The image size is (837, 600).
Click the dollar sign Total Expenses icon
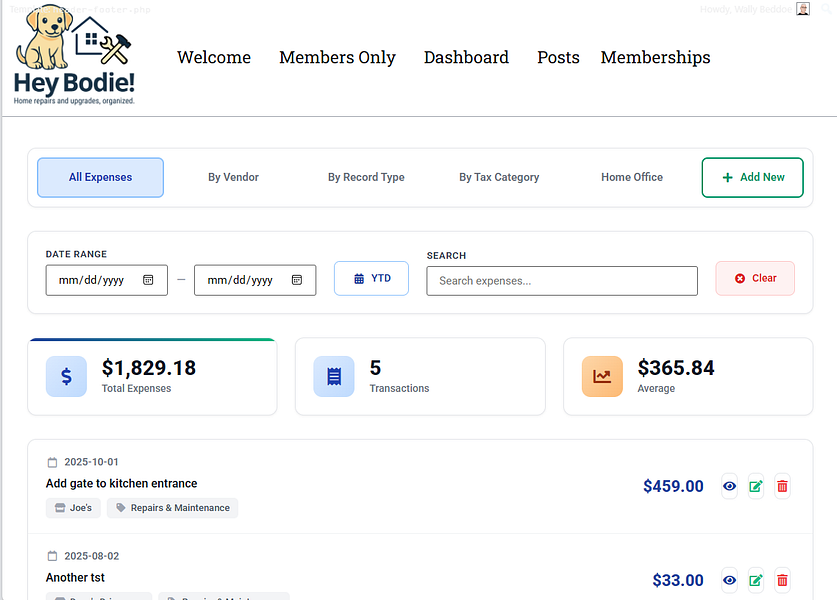pyautogui.click(x=66, y=376)
